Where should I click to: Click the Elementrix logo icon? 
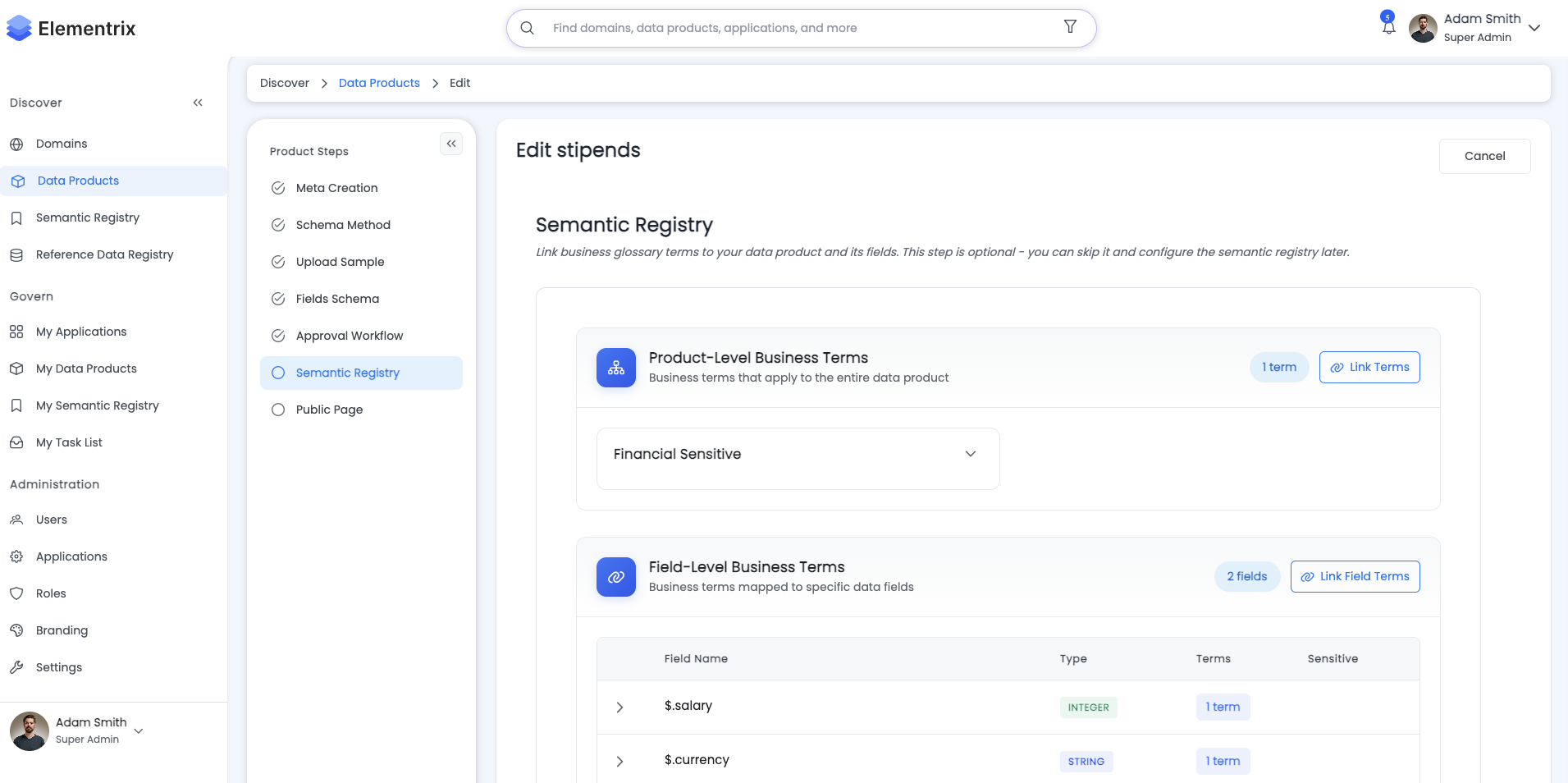click(x=19, y=29)
